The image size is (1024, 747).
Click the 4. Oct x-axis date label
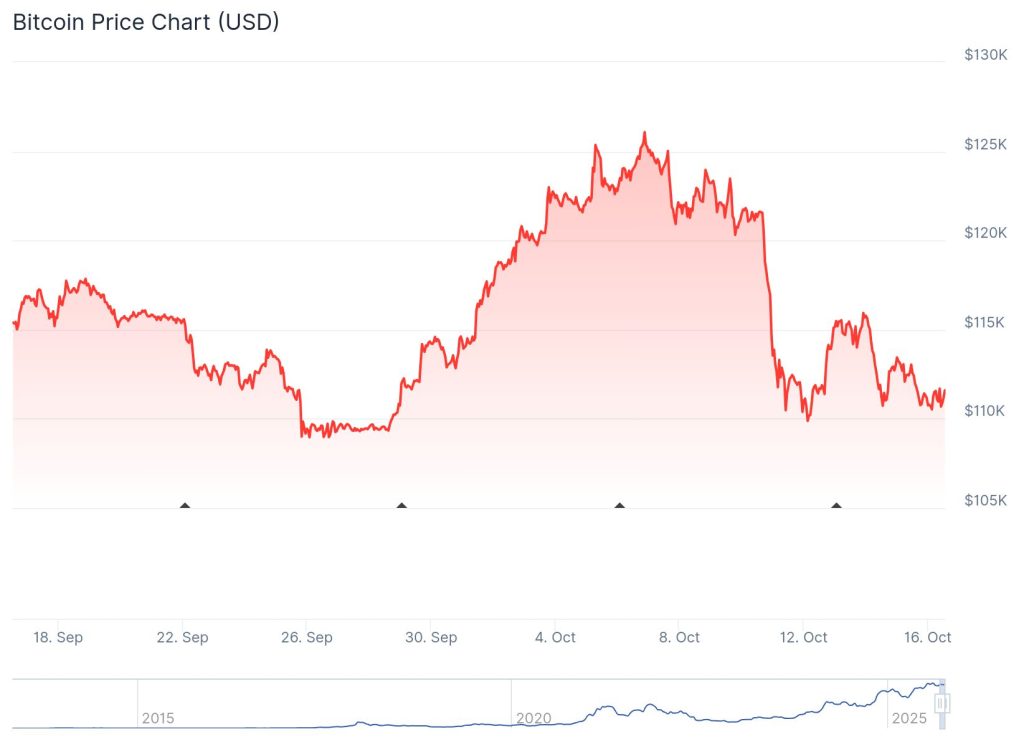pyautogui.click(x=555, y=637)
